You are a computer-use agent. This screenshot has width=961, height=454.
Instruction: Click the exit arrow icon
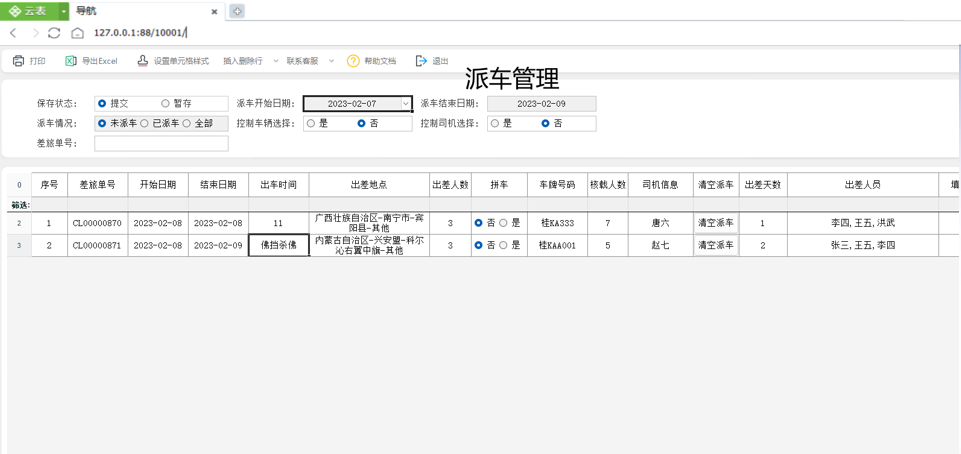[x=421, y=61]
